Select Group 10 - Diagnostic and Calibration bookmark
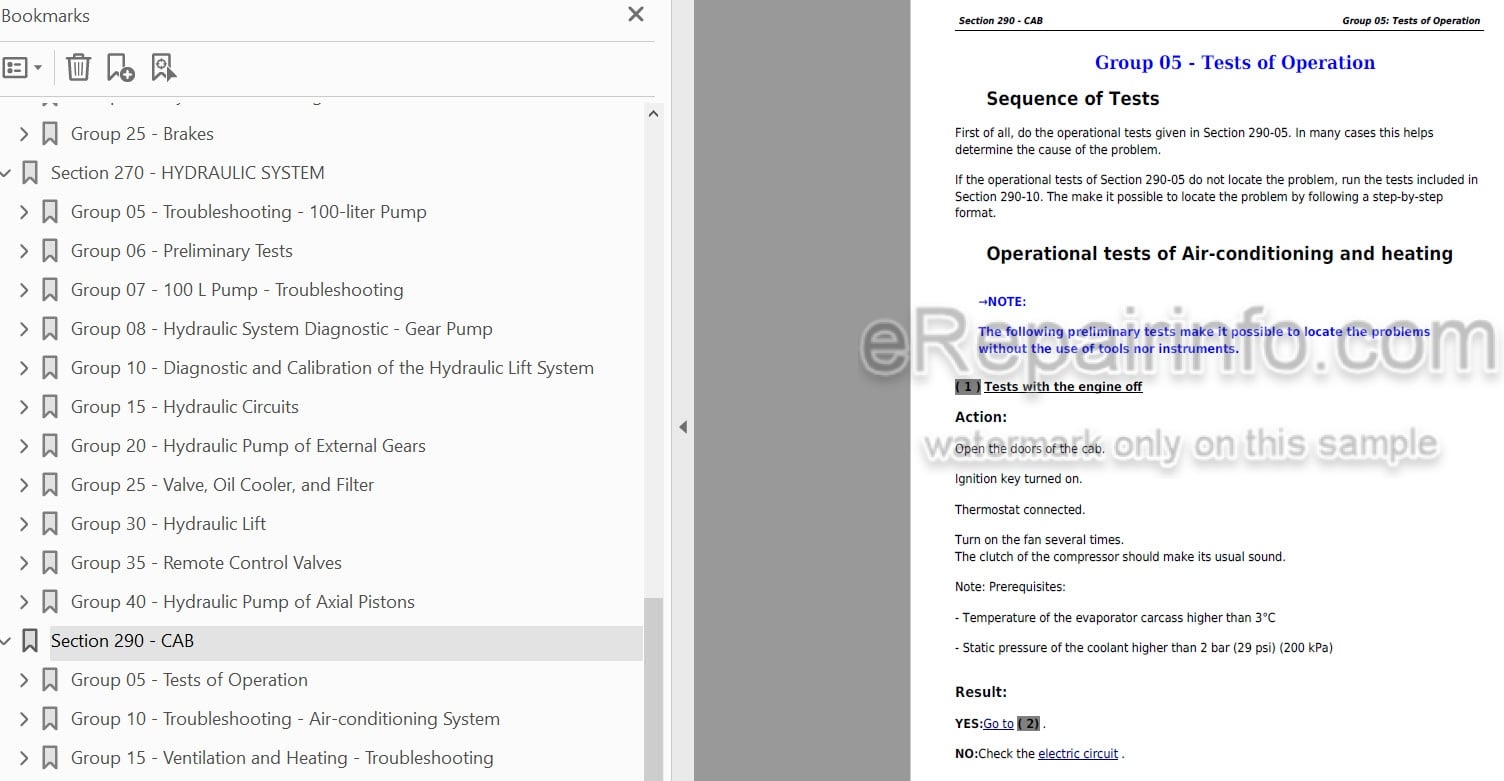 332,368
